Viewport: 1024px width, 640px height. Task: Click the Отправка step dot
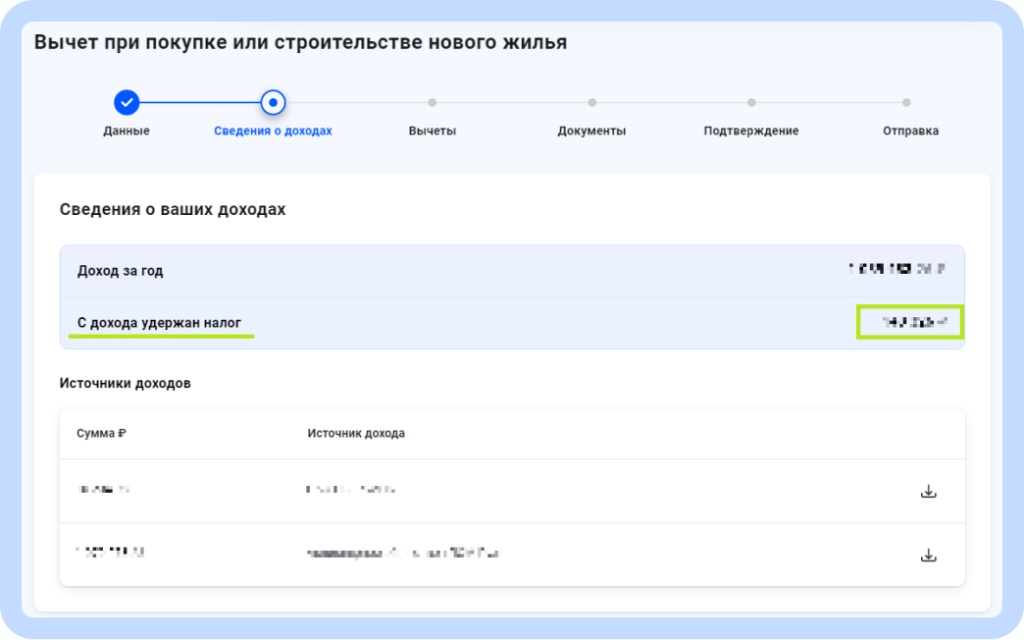tap(906, 101)
